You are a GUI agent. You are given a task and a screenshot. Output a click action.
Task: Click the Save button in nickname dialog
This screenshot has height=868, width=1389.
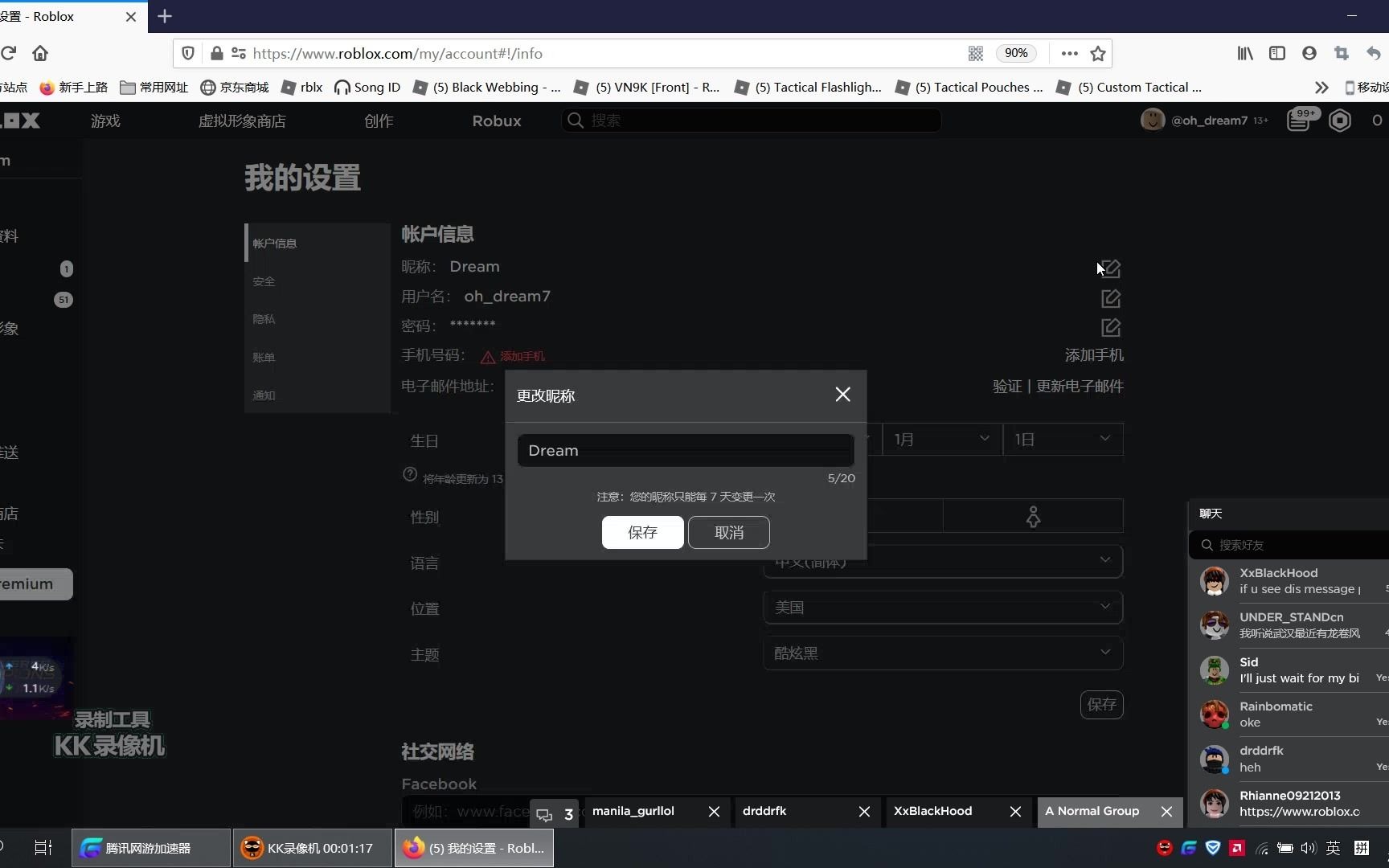coord(642,532)
